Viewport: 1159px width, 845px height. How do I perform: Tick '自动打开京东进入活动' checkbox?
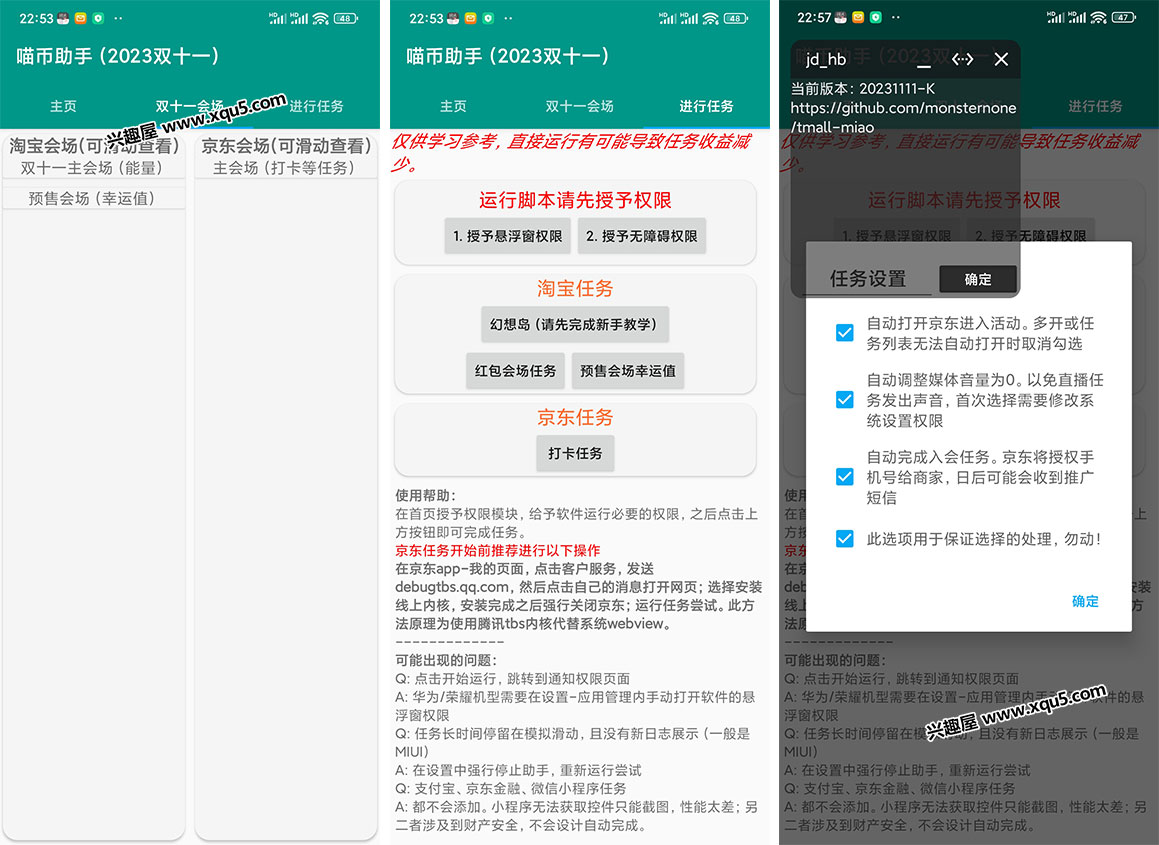click(x=844, y=333)
